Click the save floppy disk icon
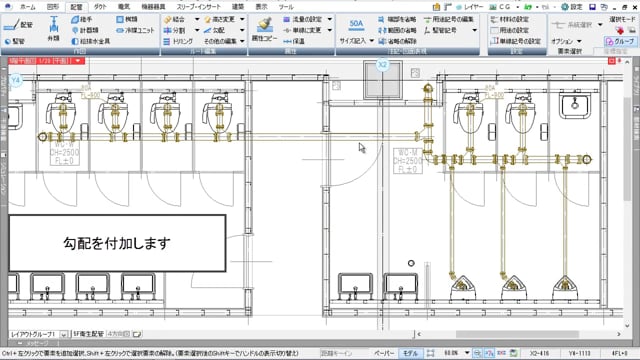 pyautogui.click(x=592, y=7)
